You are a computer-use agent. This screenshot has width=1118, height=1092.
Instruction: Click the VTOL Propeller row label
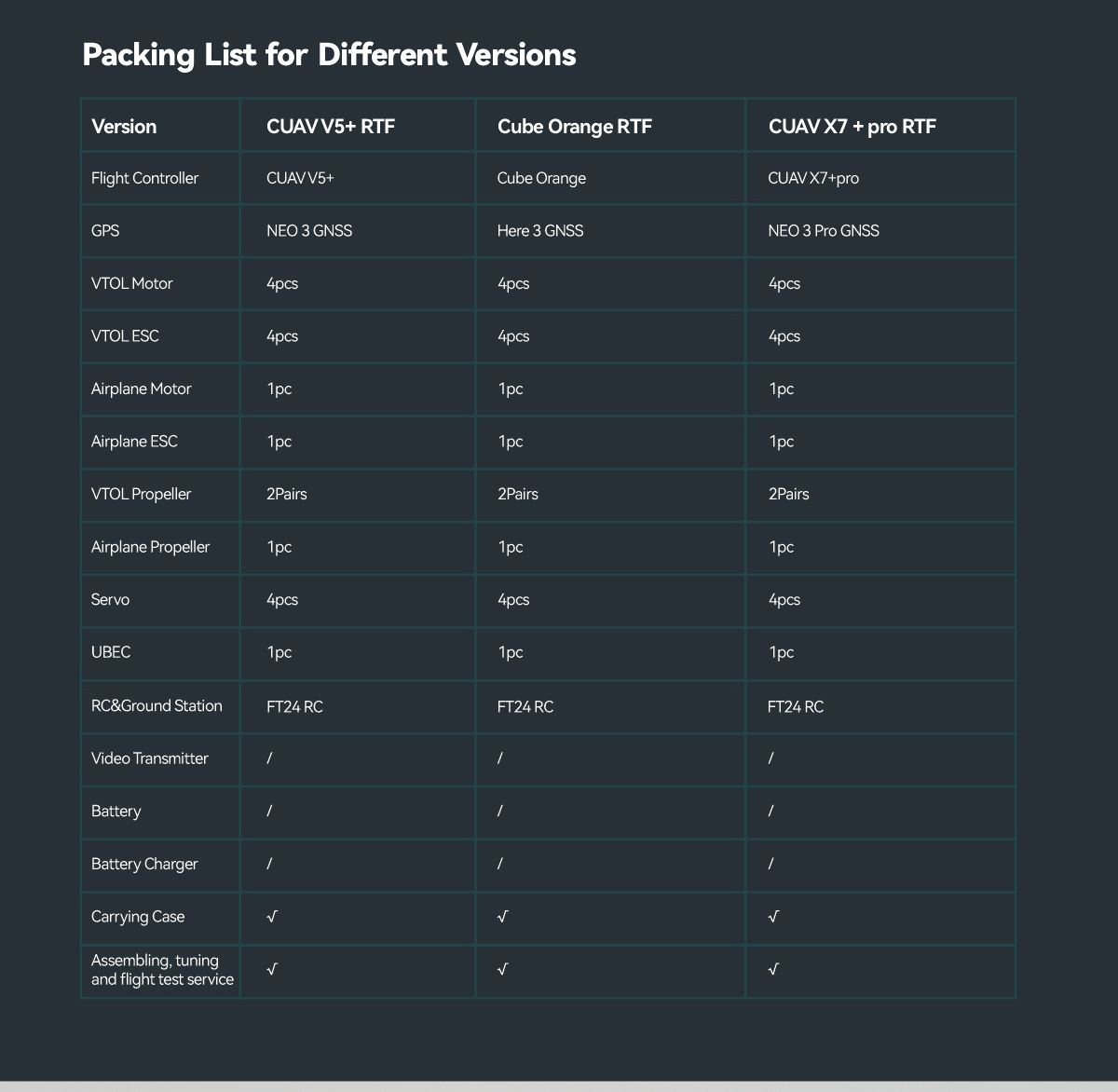(141, 494)
